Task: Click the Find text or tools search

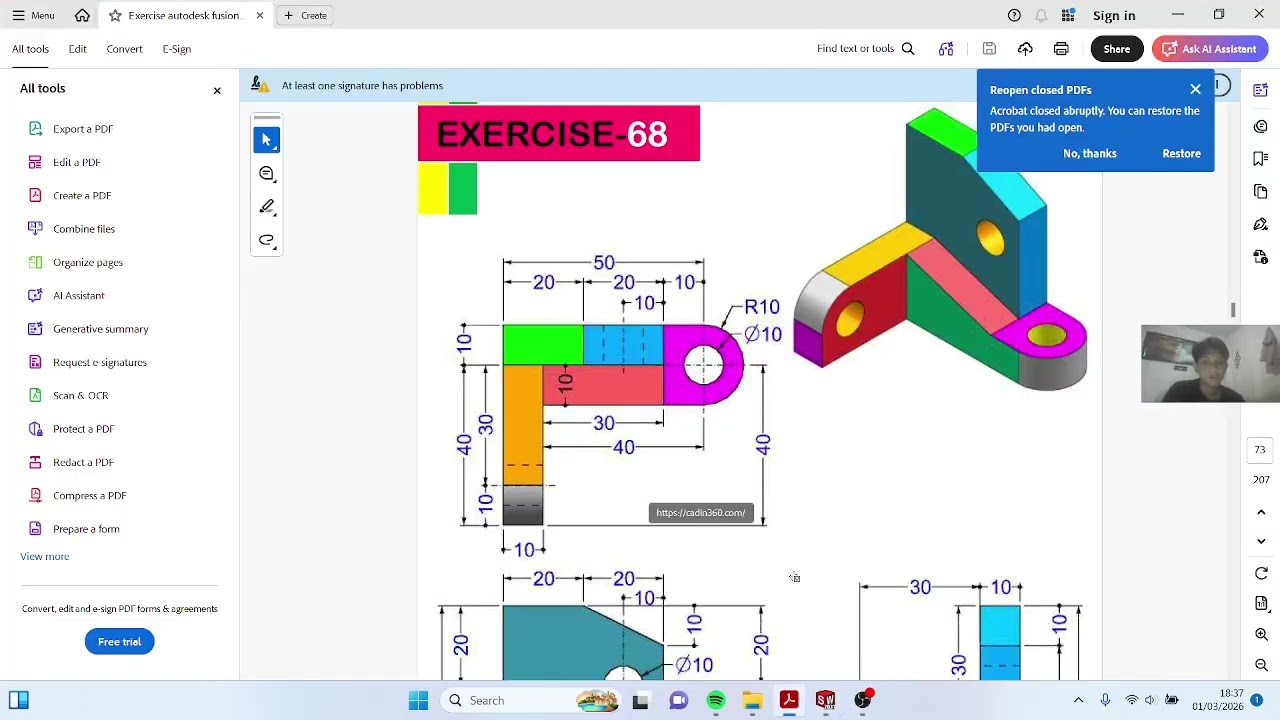Action: (x=865, y=49)
